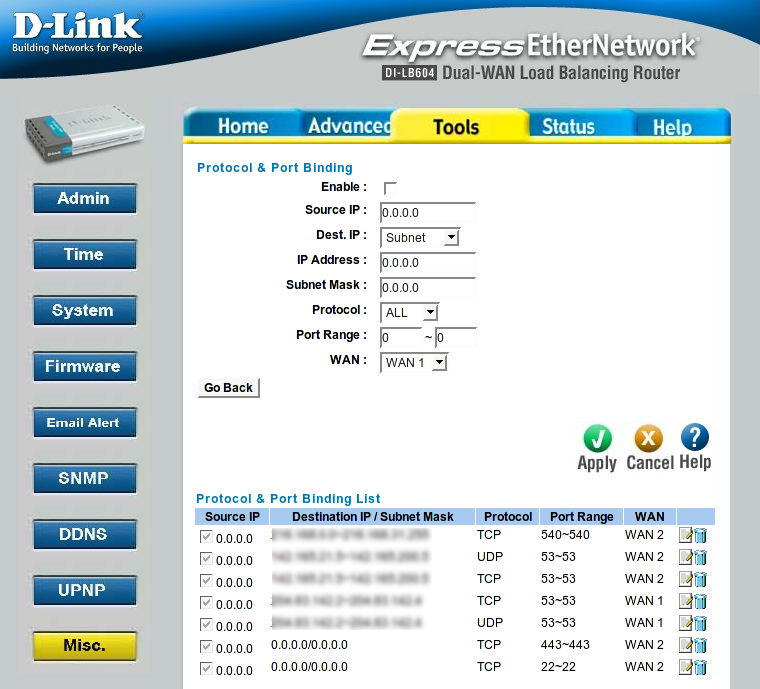
Task: Open the System settings page
Action: click(x=84, y=310)
